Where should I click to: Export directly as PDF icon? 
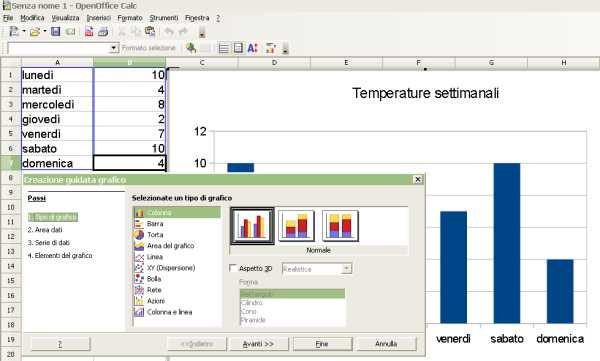click(89, 32)
